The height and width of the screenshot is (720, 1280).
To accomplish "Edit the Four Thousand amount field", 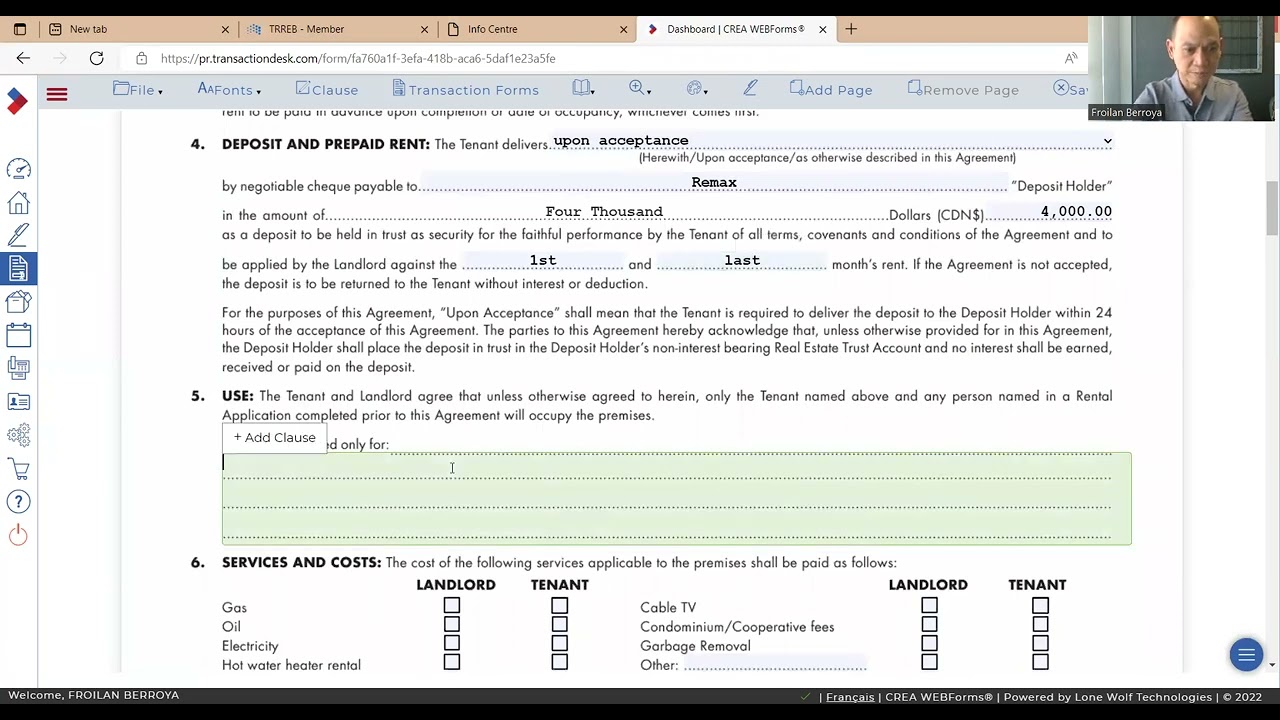I will point(607,212).
